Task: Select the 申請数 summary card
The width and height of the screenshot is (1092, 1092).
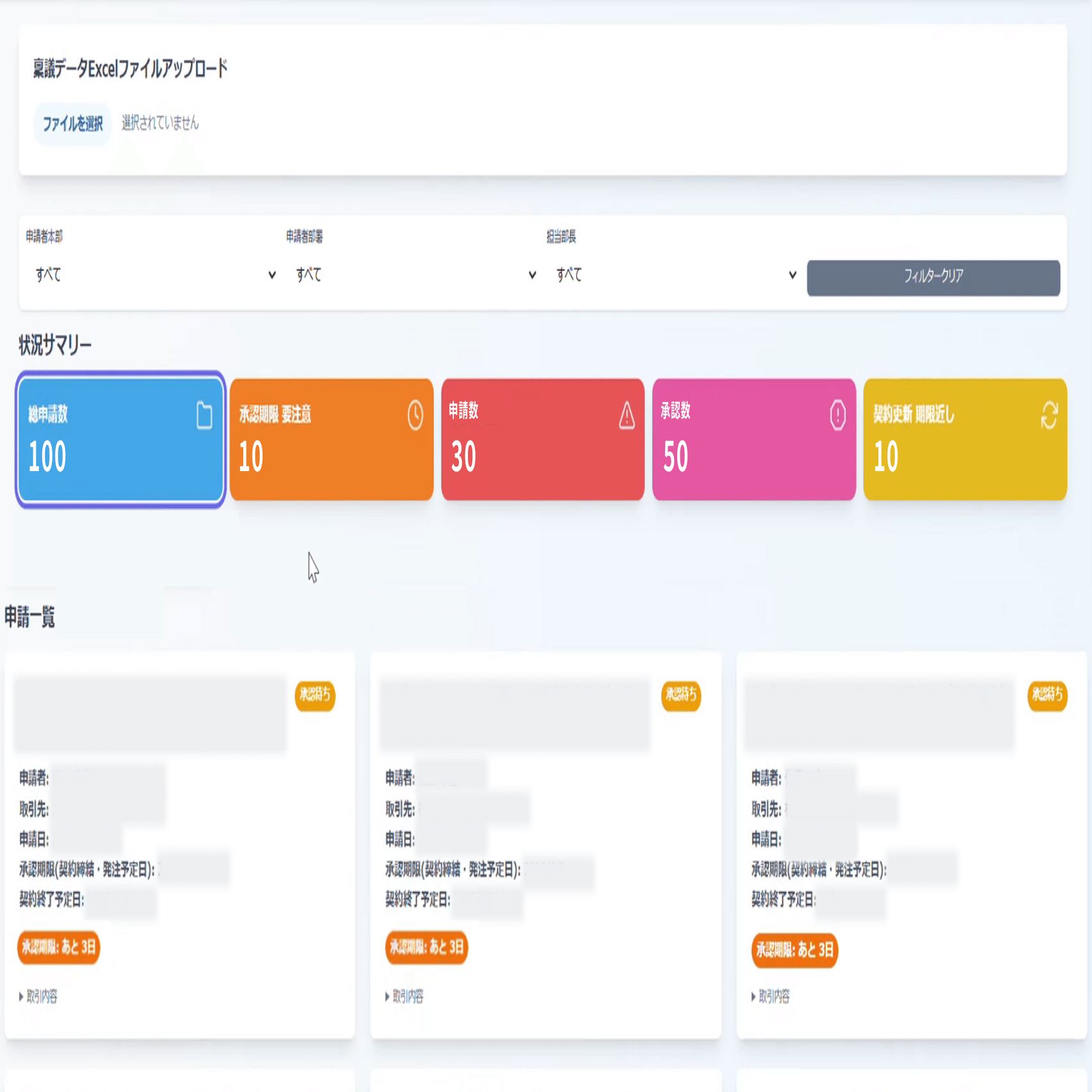Action: 543,440
